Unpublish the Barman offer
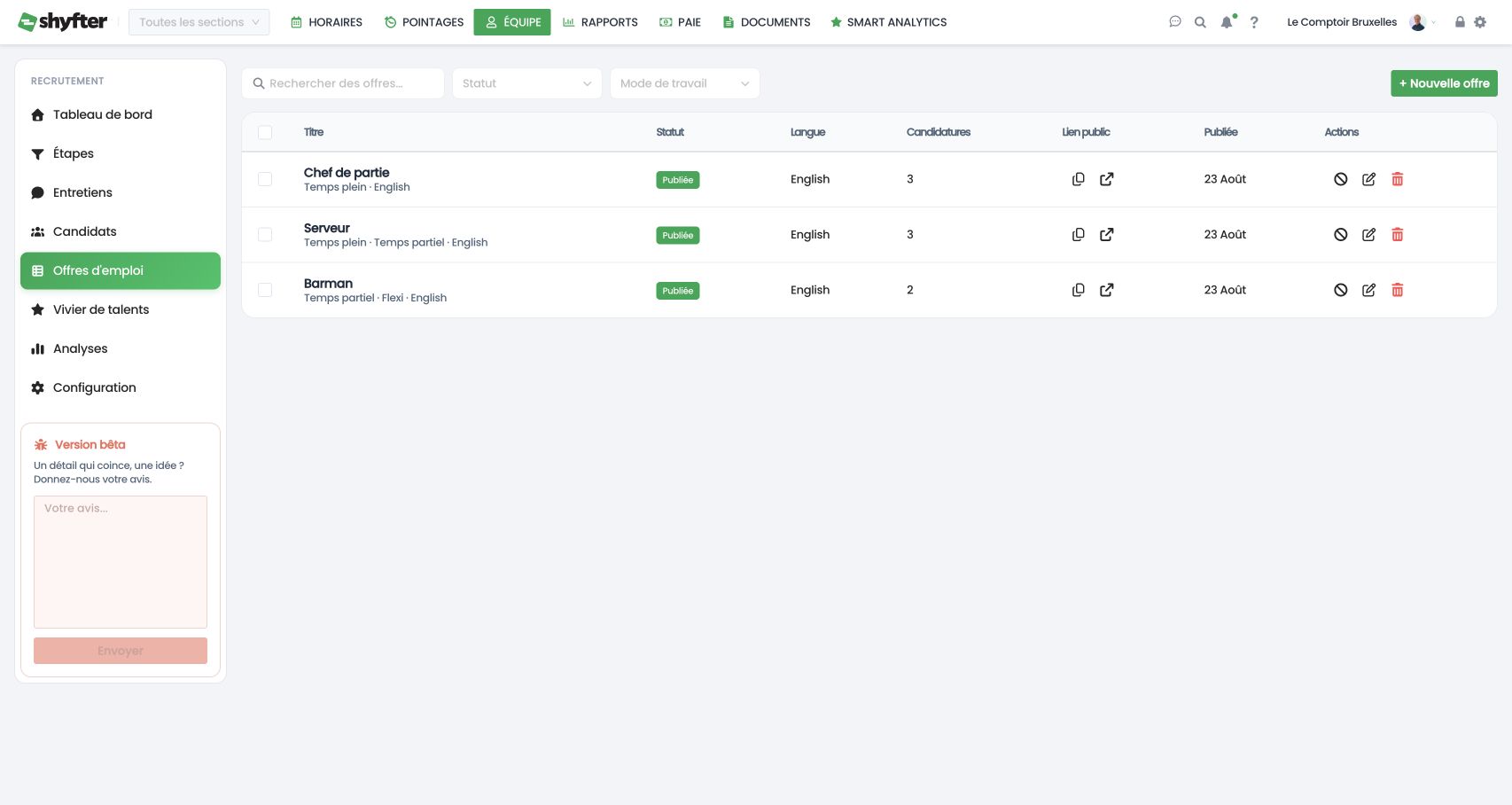The height and width of the screenshot is (805, 1512). click(1341, 290)
